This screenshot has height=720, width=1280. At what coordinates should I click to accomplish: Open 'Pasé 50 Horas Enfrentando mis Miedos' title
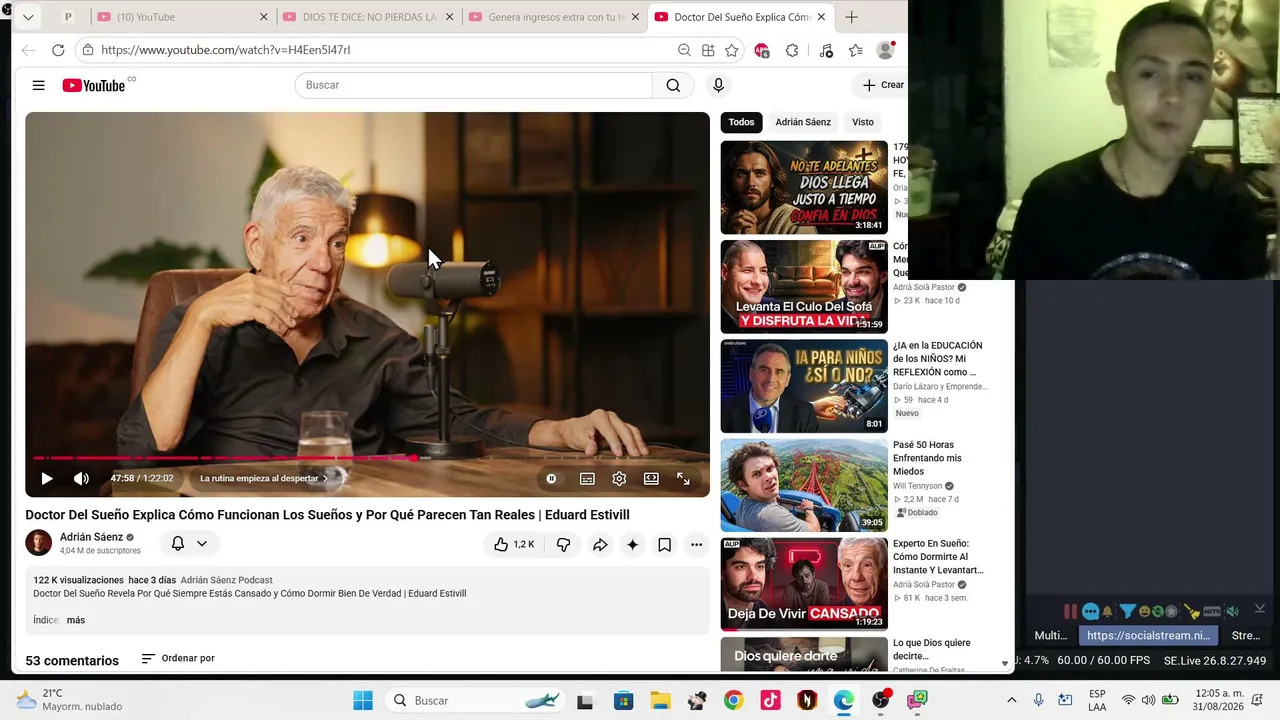(927, 458)
